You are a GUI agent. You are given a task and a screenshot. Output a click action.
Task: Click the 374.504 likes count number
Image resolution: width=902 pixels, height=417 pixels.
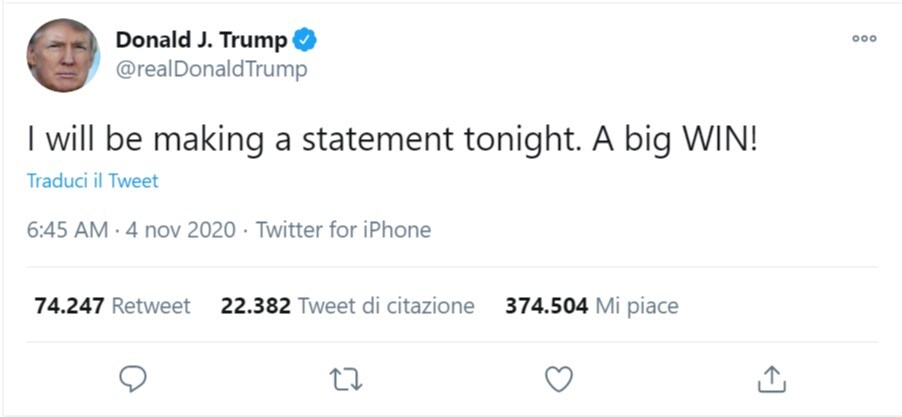tap(546, 306)
